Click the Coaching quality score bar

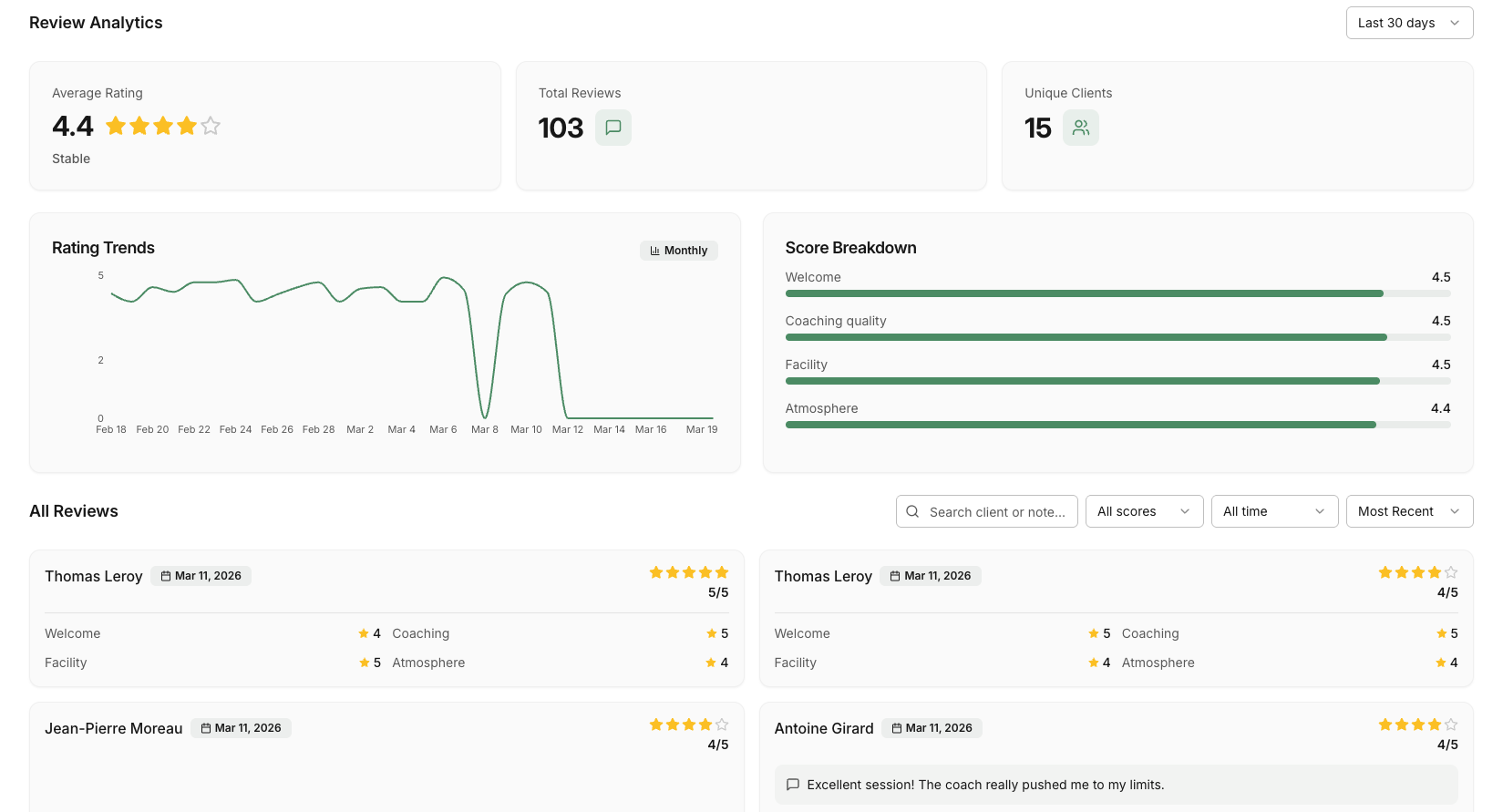pyautogui.click(x=1117, y=337)
